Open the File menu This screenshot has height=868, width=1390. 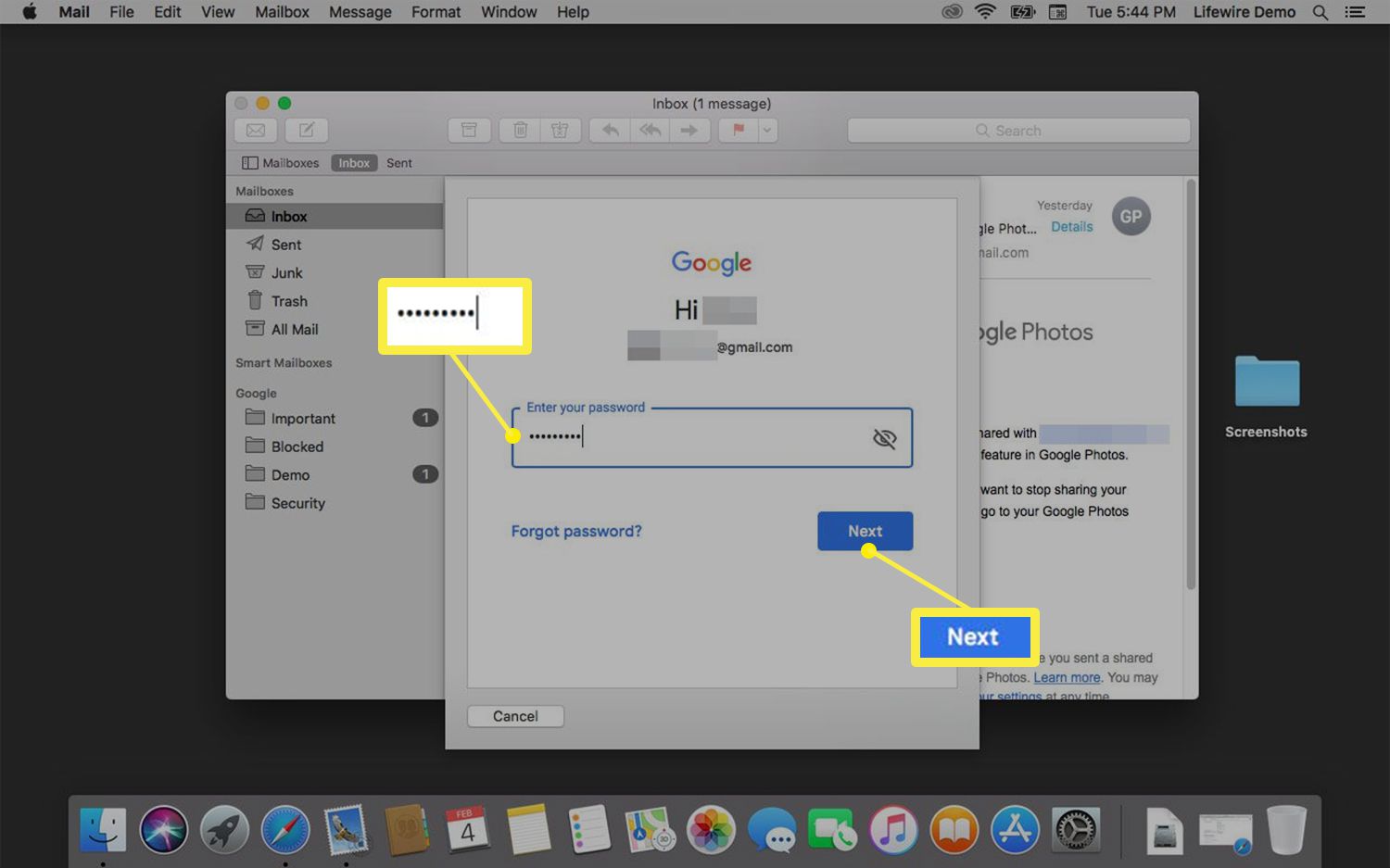121,12
